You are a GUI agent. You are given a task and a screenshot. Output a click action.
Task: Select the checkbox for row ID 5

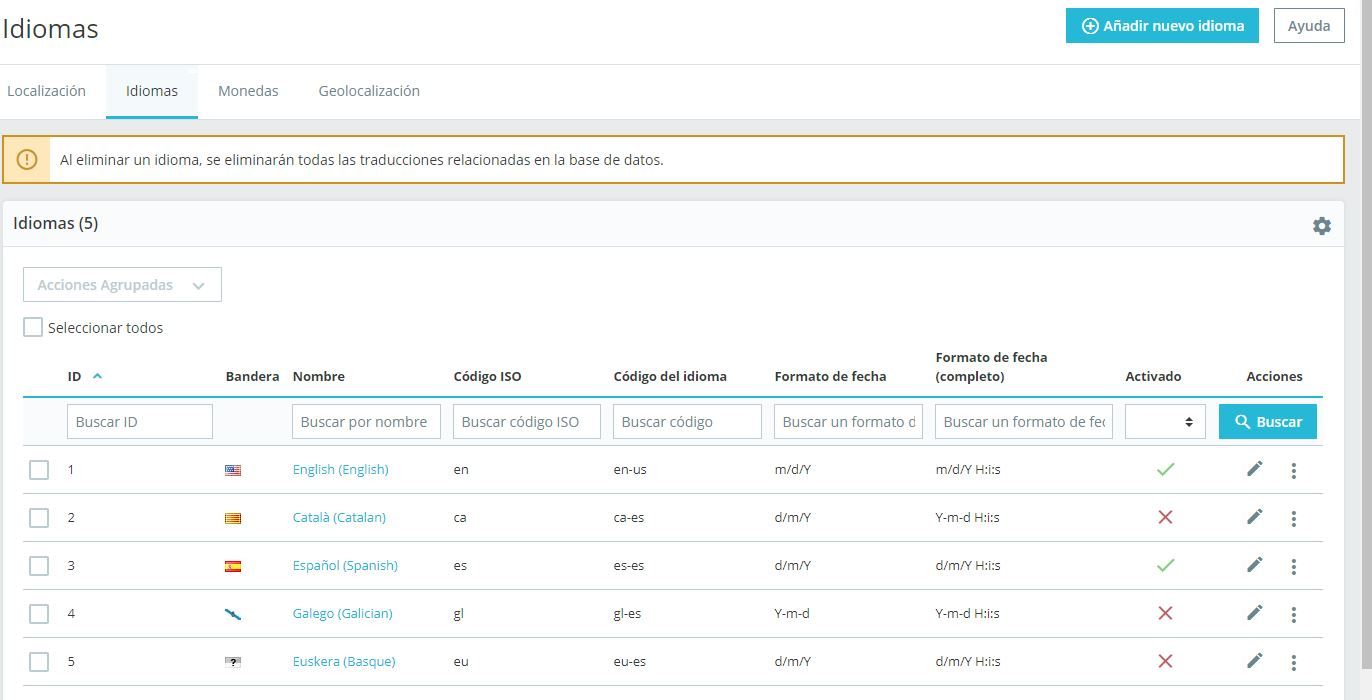(39, 661)
